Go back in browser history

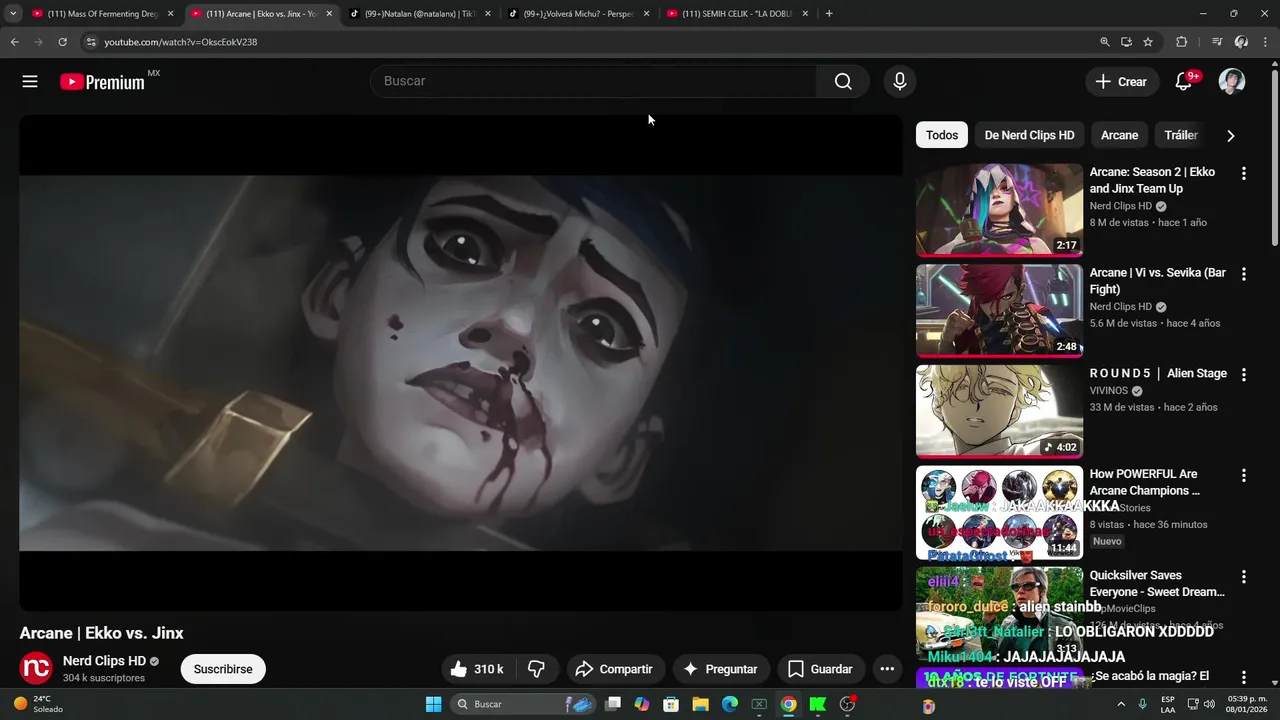(14, 42)
